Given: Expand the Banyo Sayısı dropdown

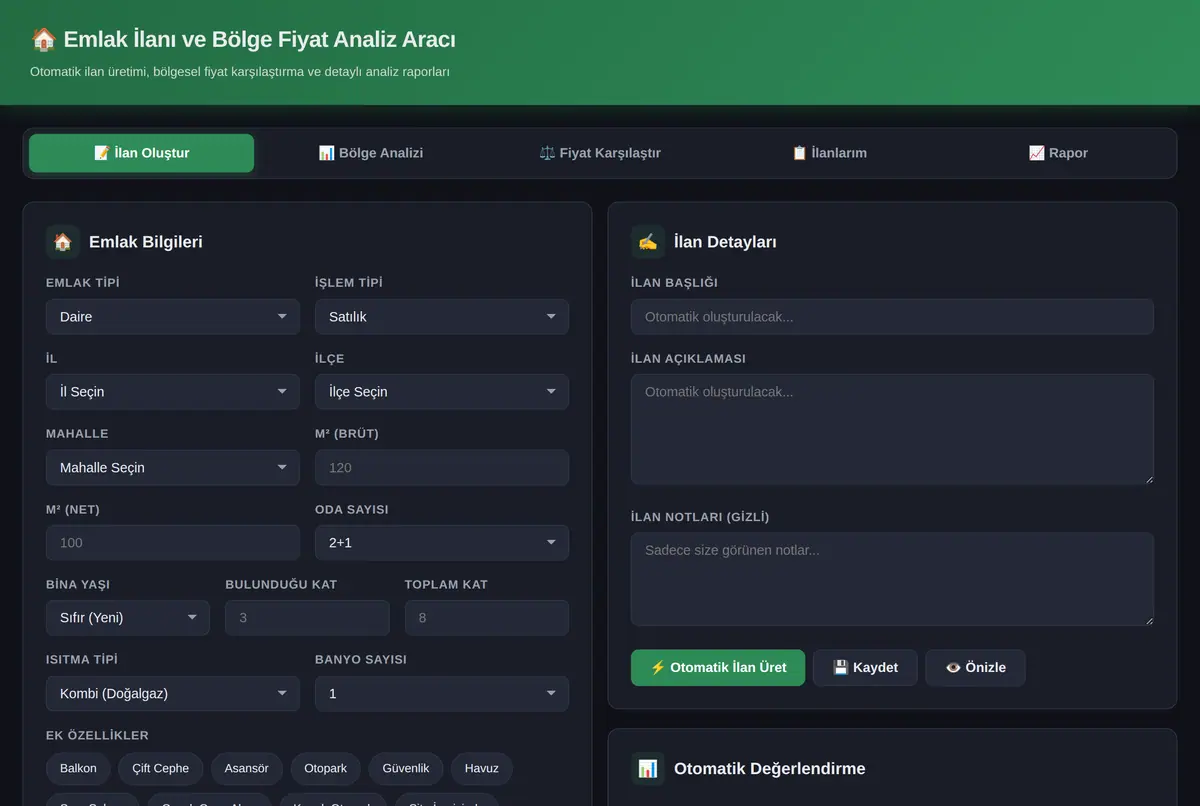Looking at the screenshot, I should pyautogui.click(x=442, y=694).
